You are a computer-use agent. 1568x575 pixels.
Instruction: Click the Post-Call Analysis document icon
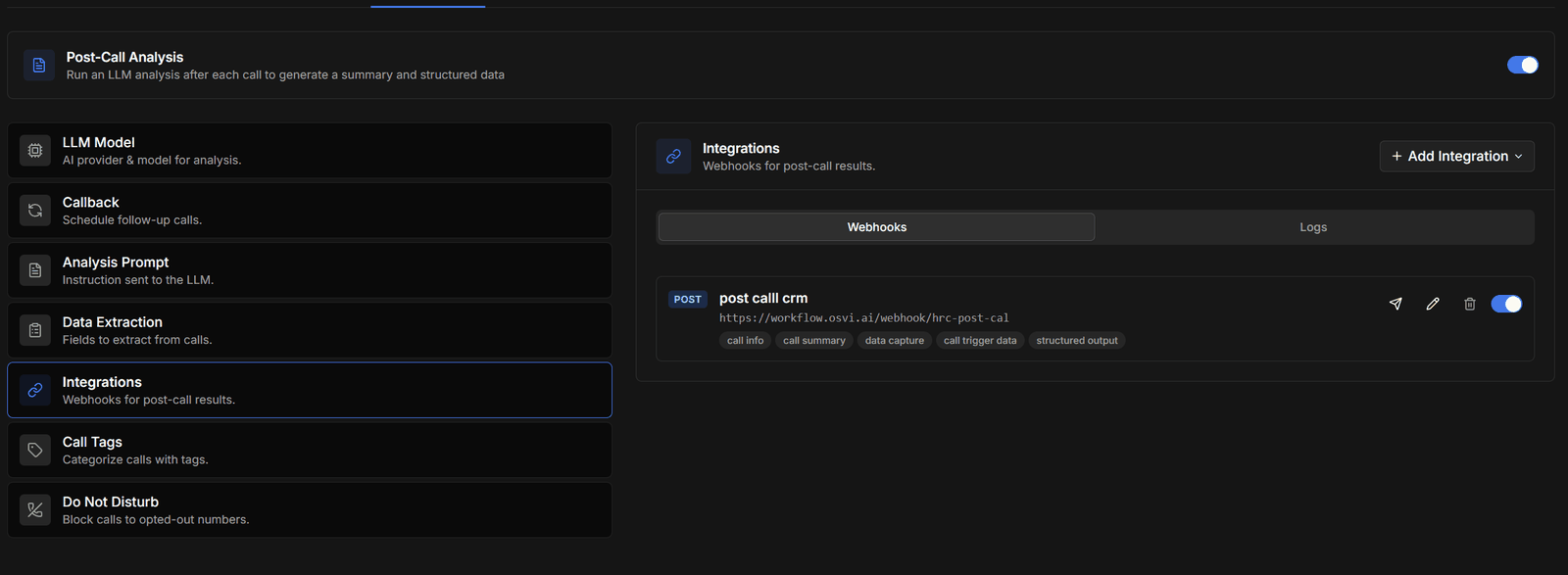39,66
